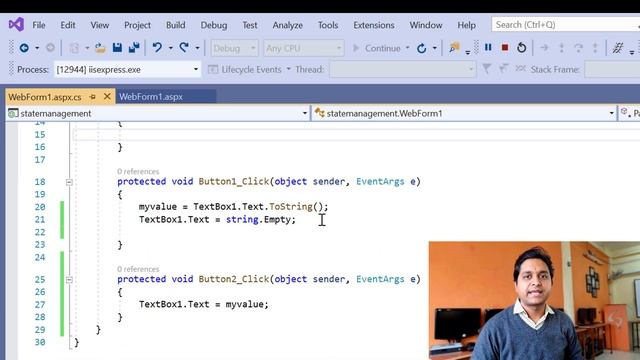Click the Stack Frame combo box
640x360 pixels.
[x=612, y=69]
